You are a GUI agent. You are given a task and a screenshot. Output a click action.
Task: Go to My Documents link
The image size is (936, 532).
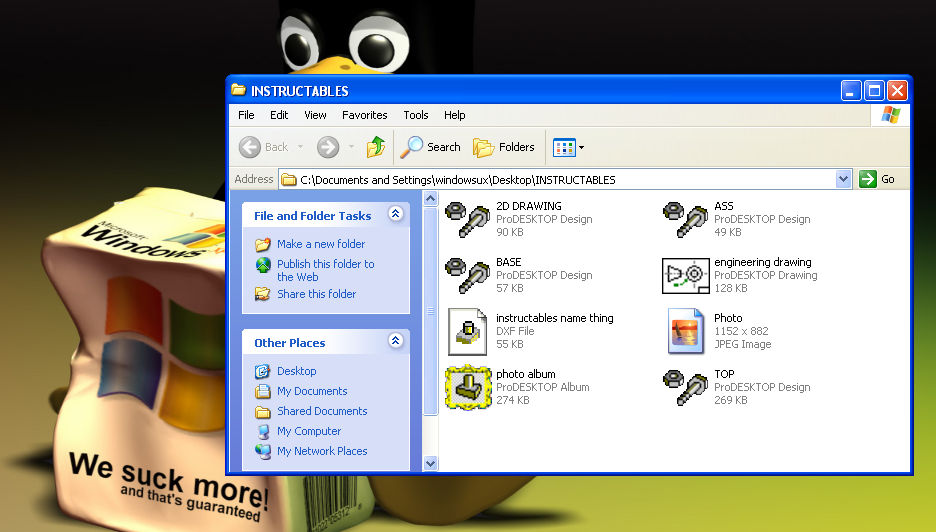pyautogui.click(x=312, y=391)
